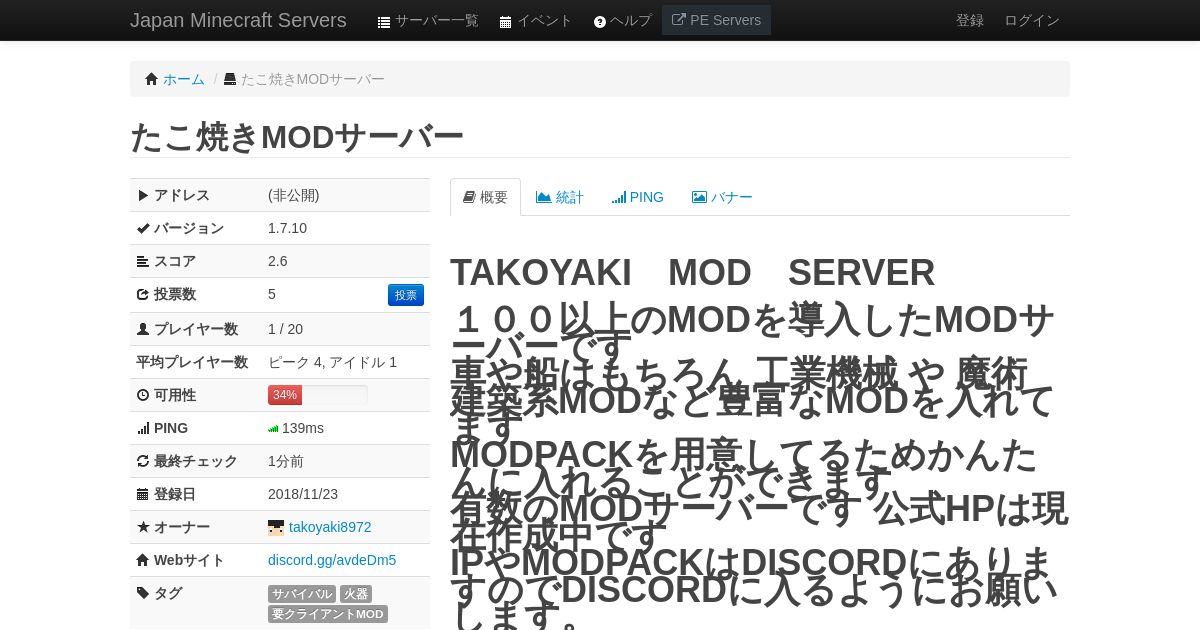Screen dimensions: 1200x630
Task: Click the 登録 link in navbar
Action: point(970,20)
